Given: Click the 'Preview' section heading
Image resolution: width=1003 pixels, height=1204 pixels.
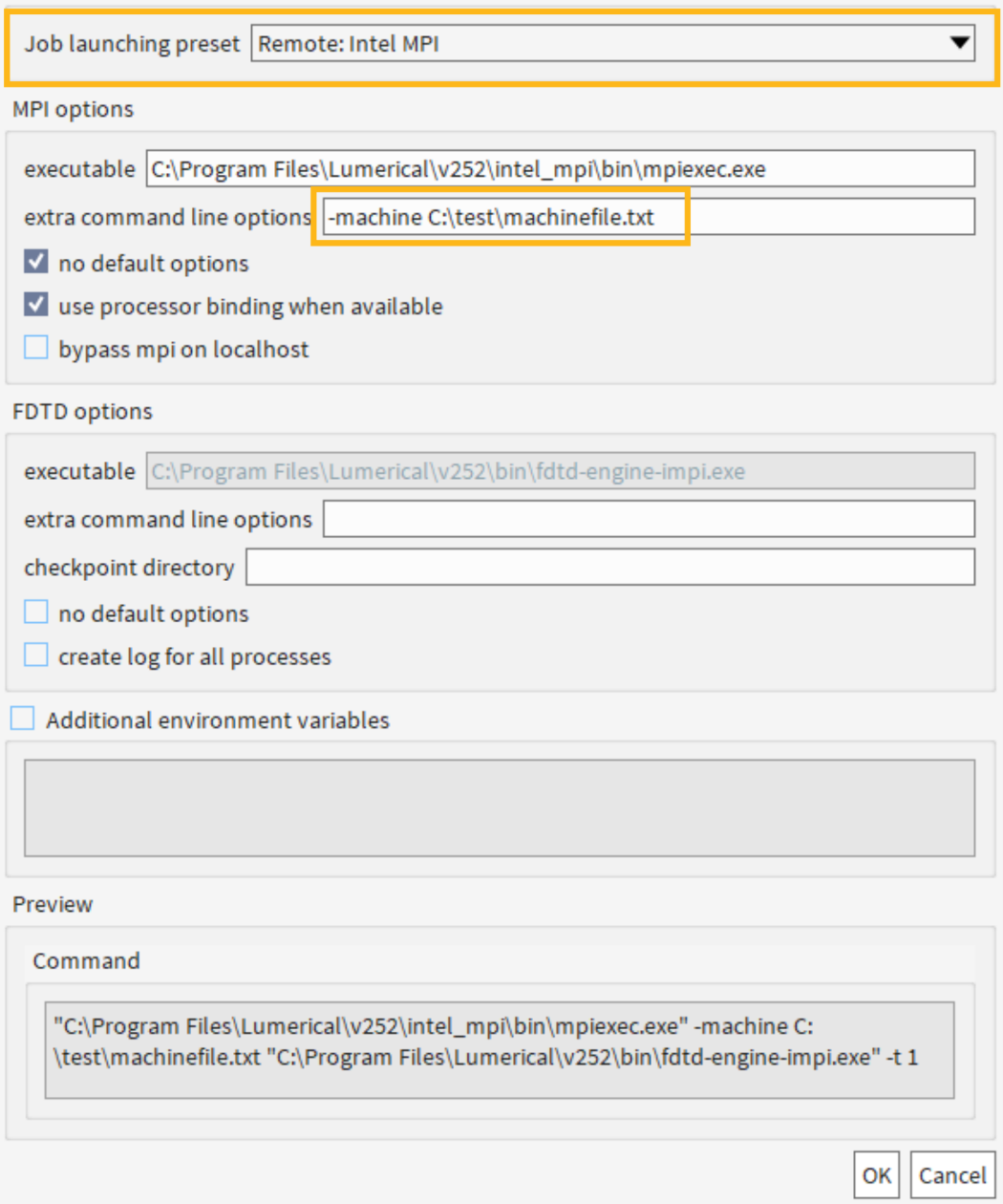Looking at the screenshot, I should (x=53, y=904).
